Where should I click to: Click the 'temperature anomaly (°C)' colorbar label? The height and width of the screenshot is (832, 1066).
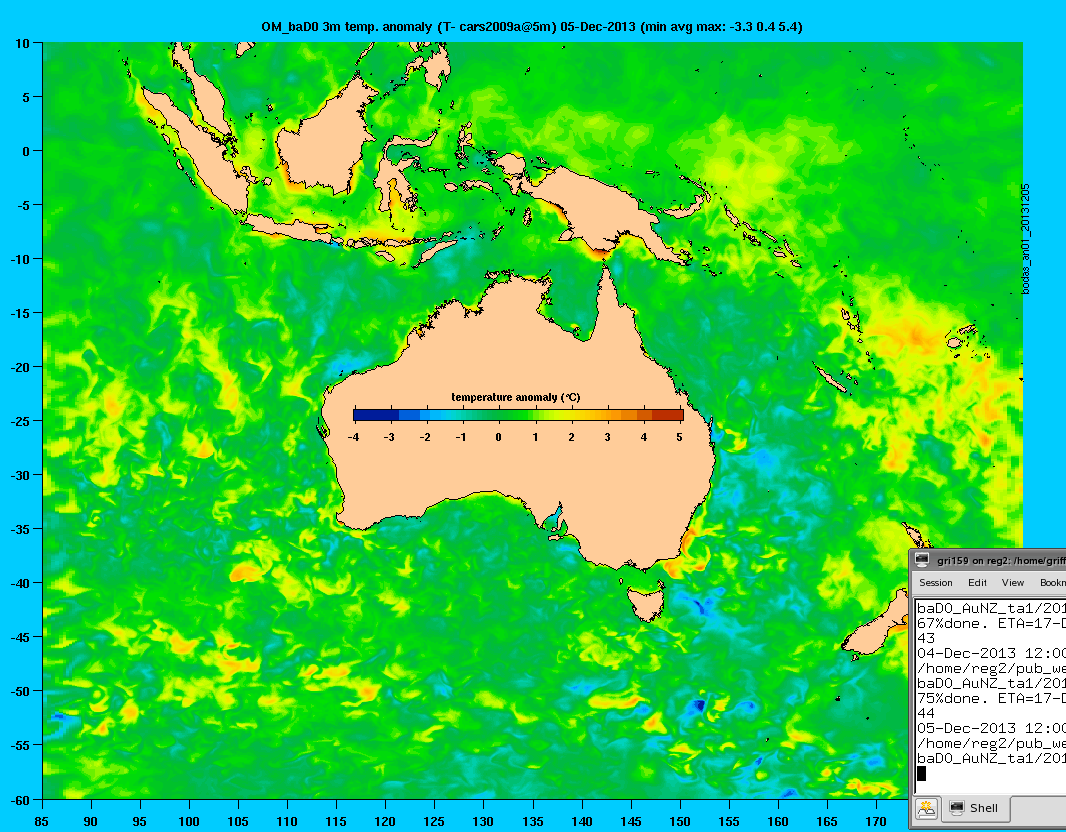[x=515, y=398]
